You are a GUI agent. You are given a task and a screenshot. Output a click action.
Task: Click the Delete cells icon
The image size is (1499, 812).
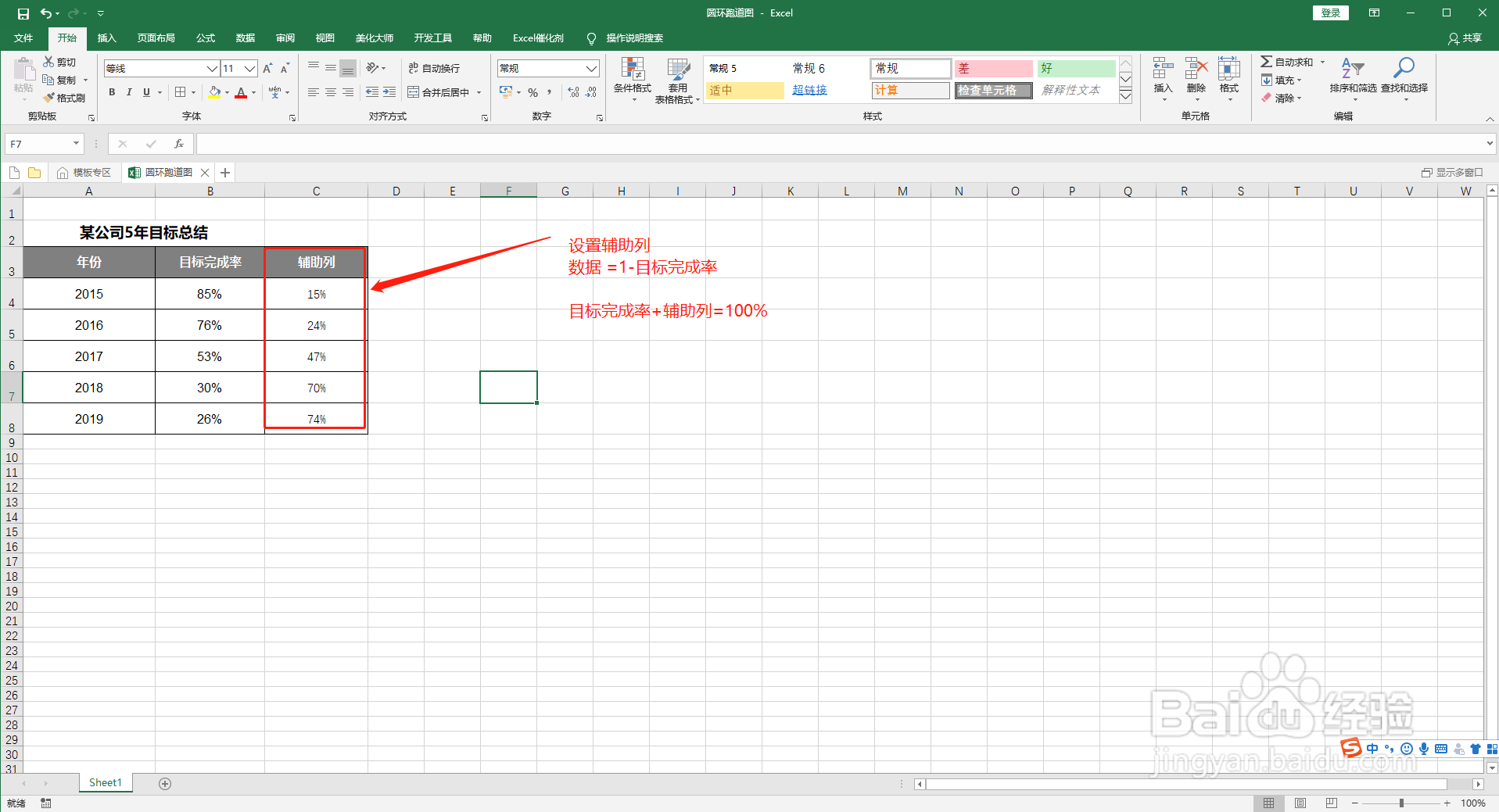click(1196, 69)
